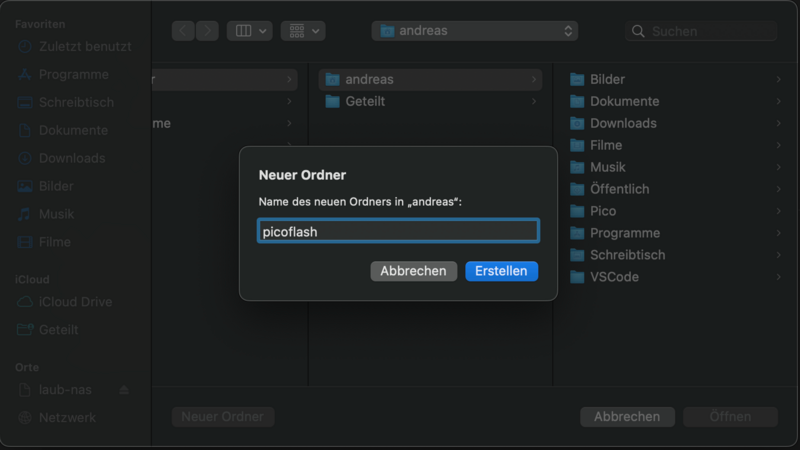The width and height of the screenshot is (800, 450).
Task: Open iCloud Drive in sidebar
Action: click(75, 302)
